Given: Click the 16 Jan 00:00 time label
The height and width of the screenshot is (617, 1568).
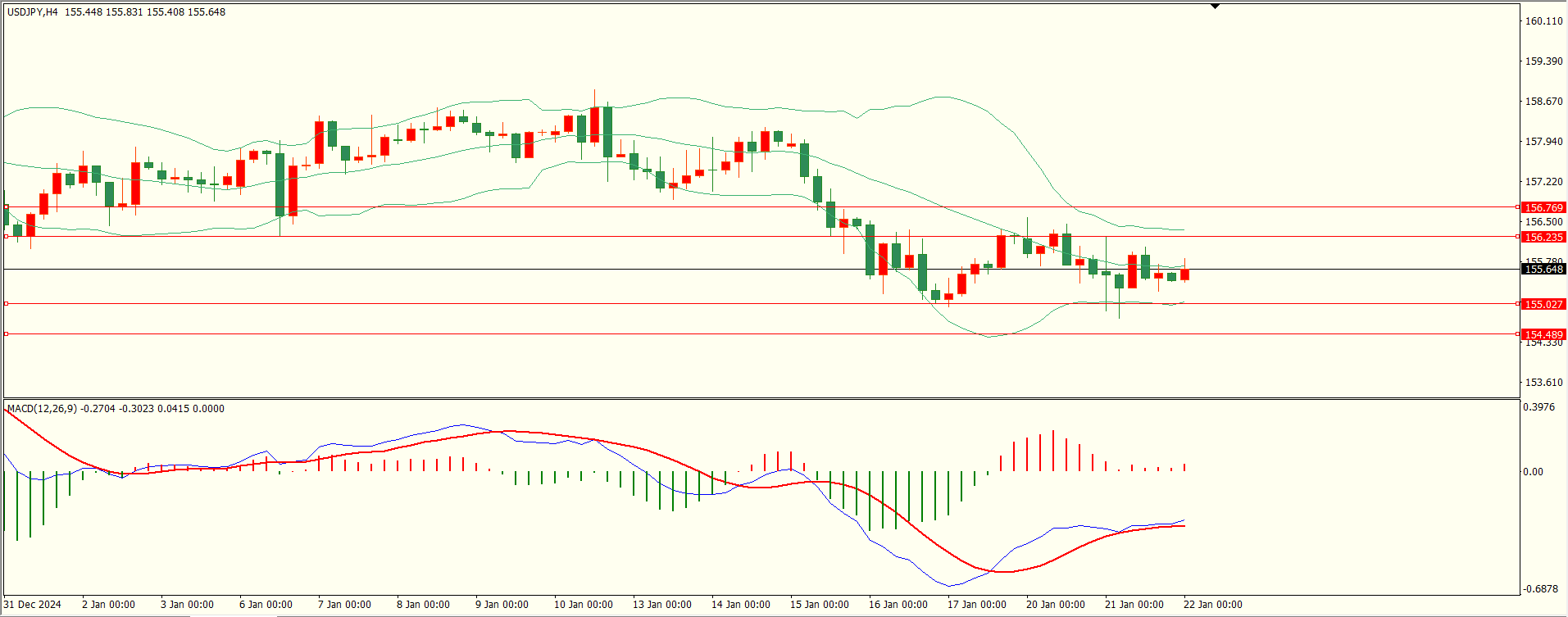Looking at the screenshot, I should click(898, 605).
